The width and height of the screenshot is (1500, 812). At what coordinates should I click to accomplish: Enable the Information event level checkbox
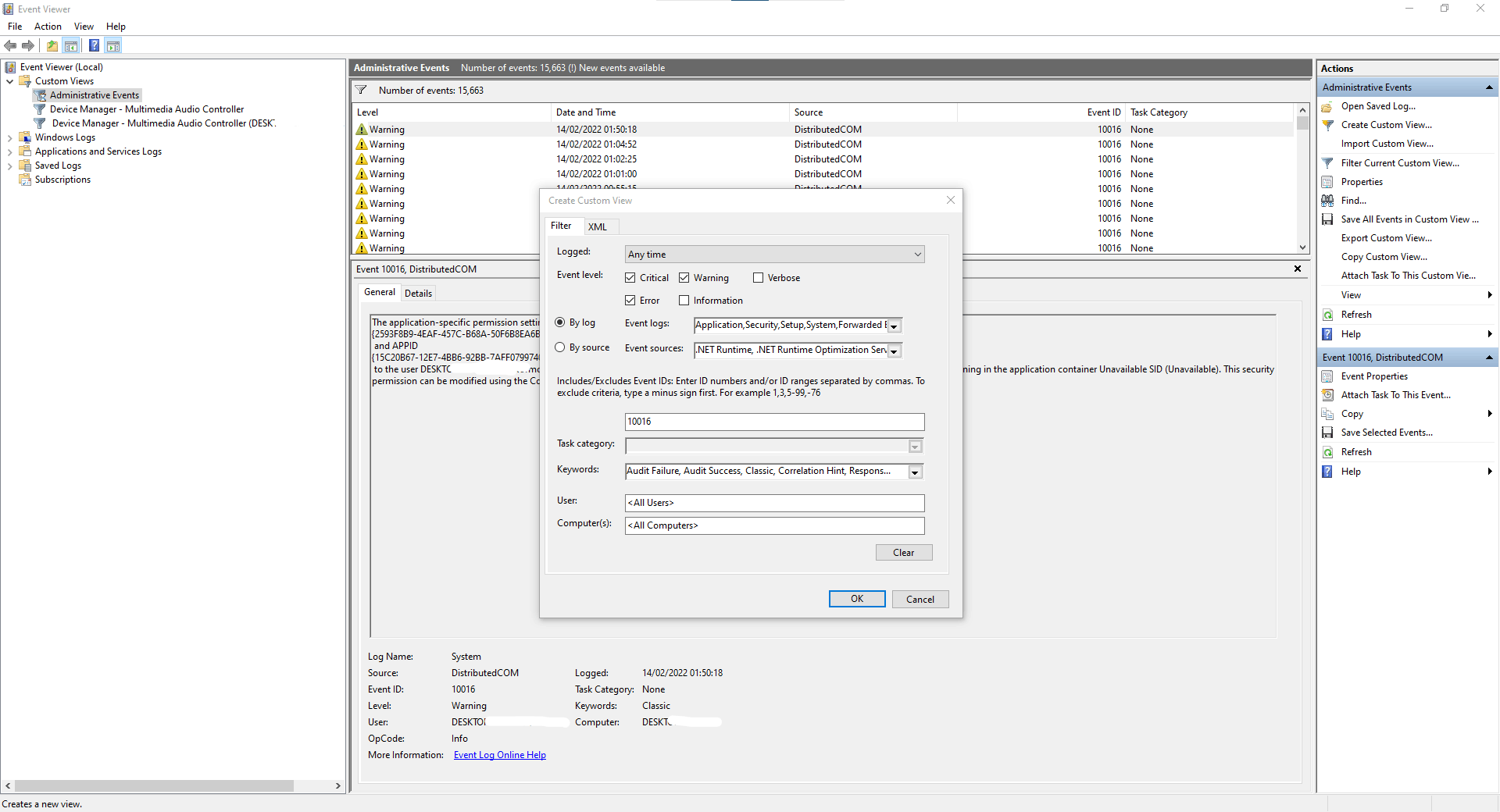click(684, 301)
